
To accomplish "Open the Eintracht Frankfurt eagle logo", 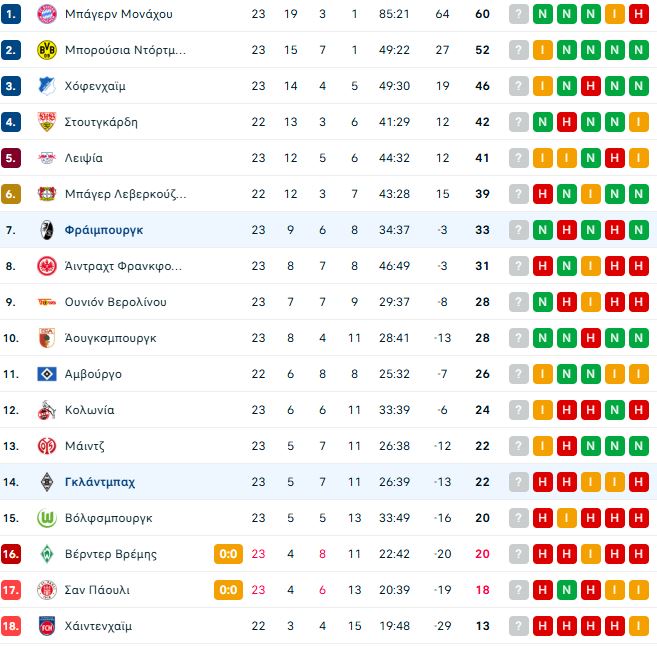I will point(45,266).
